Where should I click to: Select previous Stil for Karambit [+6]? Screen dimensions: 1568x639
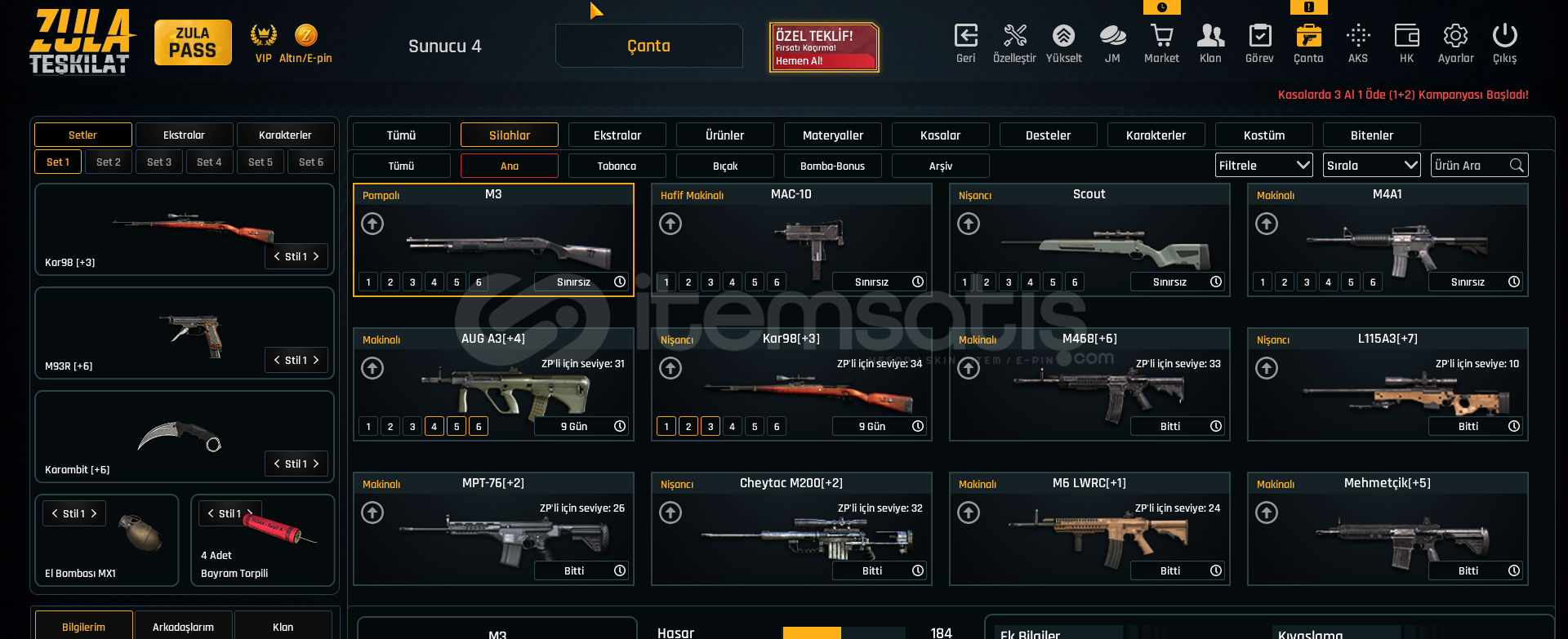click(277, 464)
